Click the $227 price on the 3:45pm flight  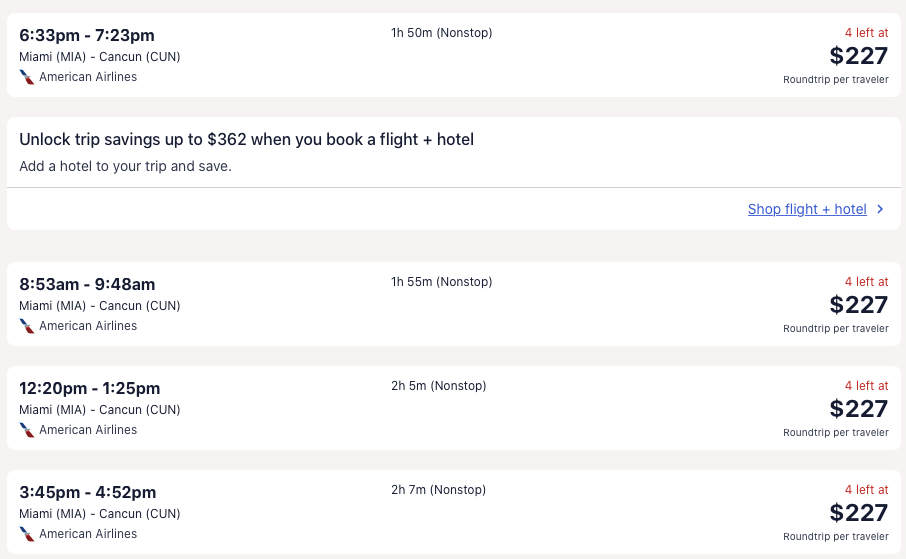[x=858, y=513]
